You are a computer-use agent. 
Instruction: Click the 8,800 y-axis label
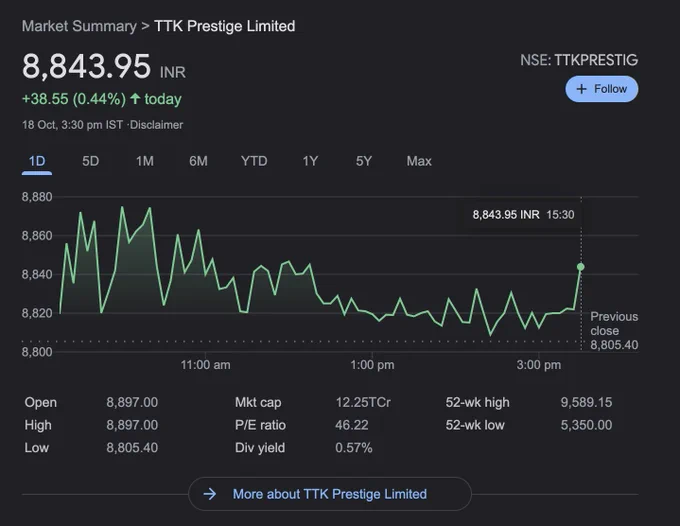[x=37, y=351]
